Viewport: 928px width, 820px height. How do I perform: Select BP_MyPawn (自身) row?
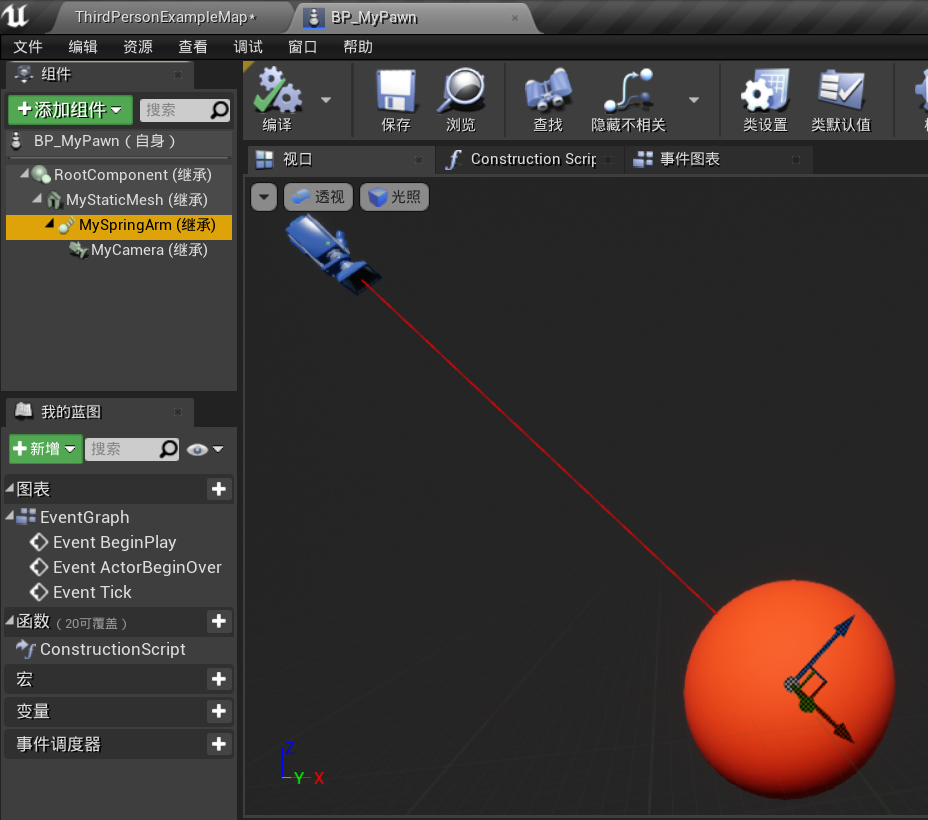[118, 141]
